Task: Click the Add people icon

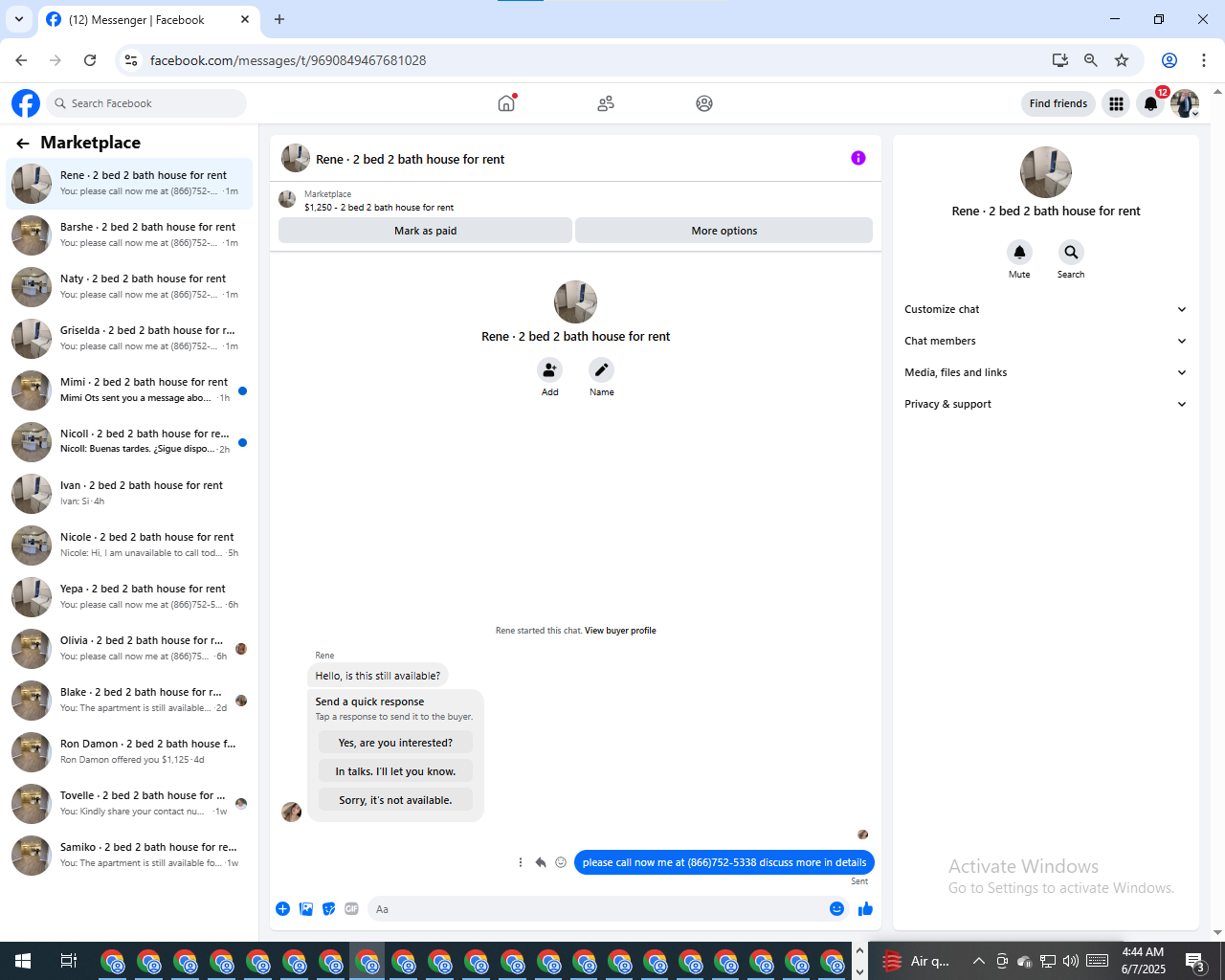Action: 549,370
